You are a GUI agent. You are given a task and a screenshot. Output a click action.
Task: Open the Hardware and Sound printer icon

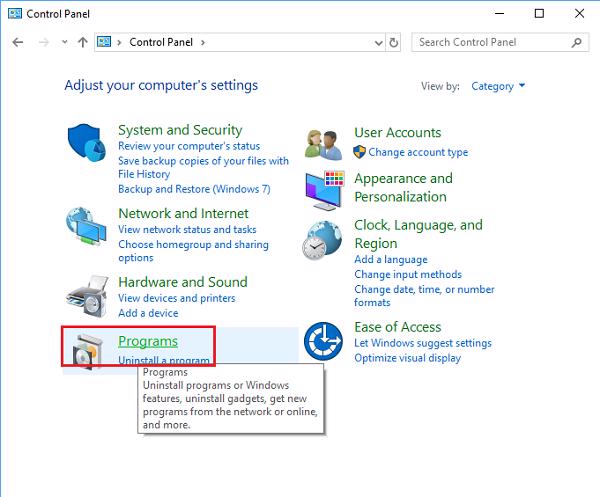87,297
